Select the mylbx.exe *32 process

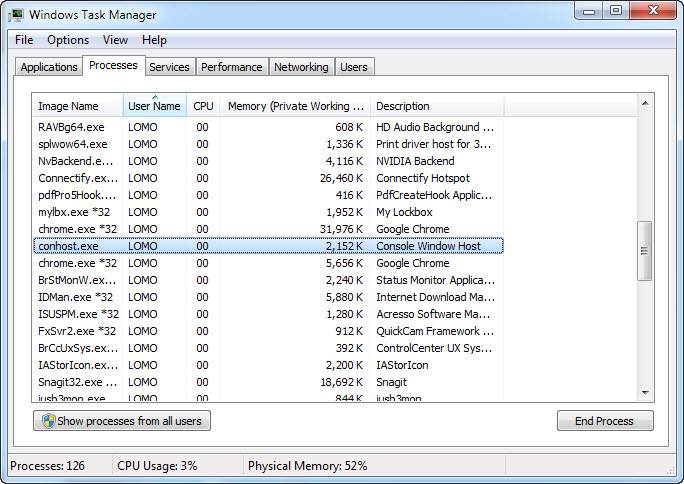pos(268,212)
